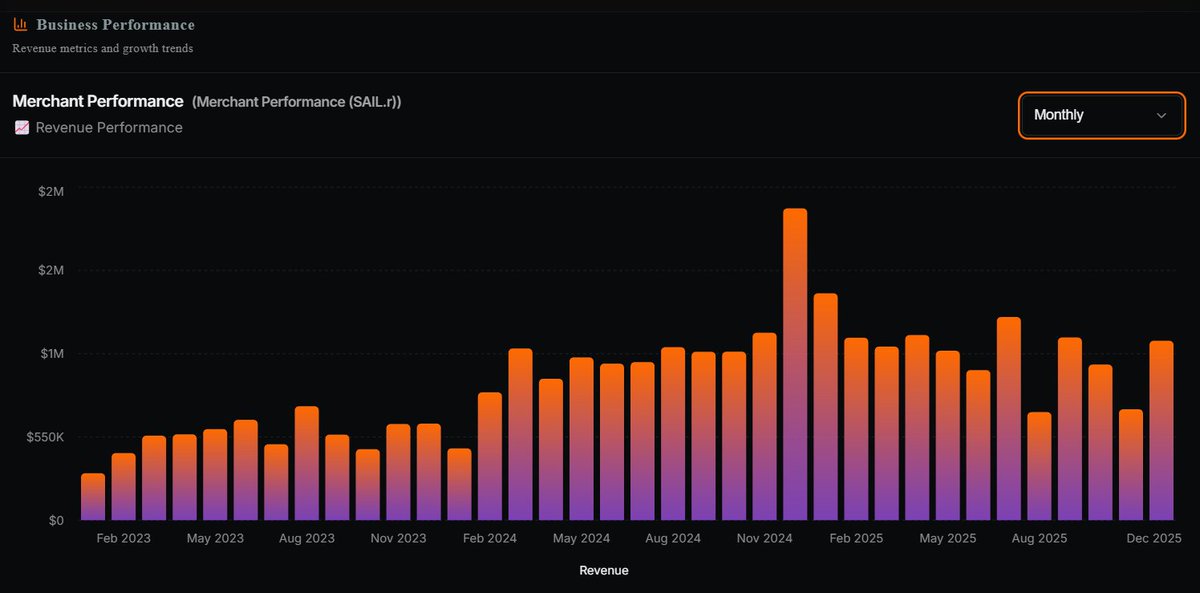Click the bar chart icon beside Business Performance
1200x593 pixels.
(20, 24)
